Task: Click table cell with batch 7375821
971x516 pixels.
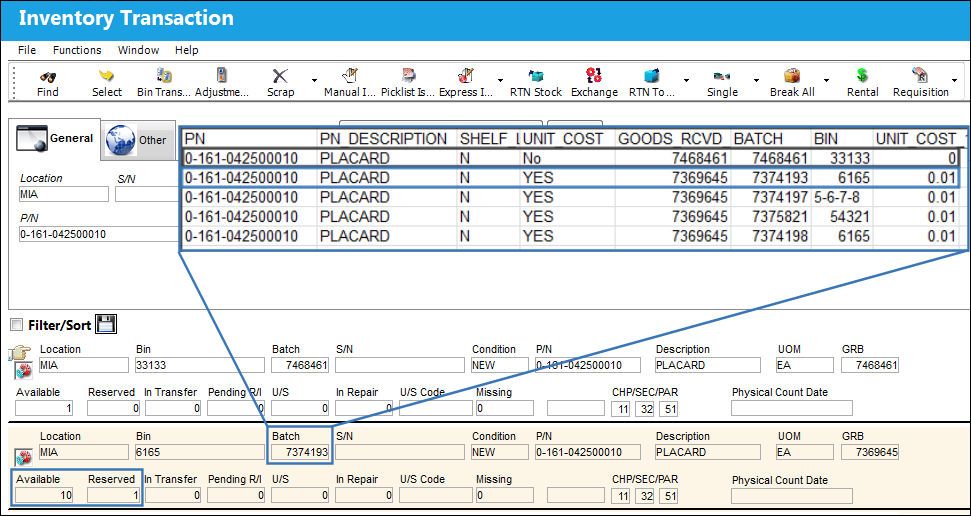Action: [770, 217]
